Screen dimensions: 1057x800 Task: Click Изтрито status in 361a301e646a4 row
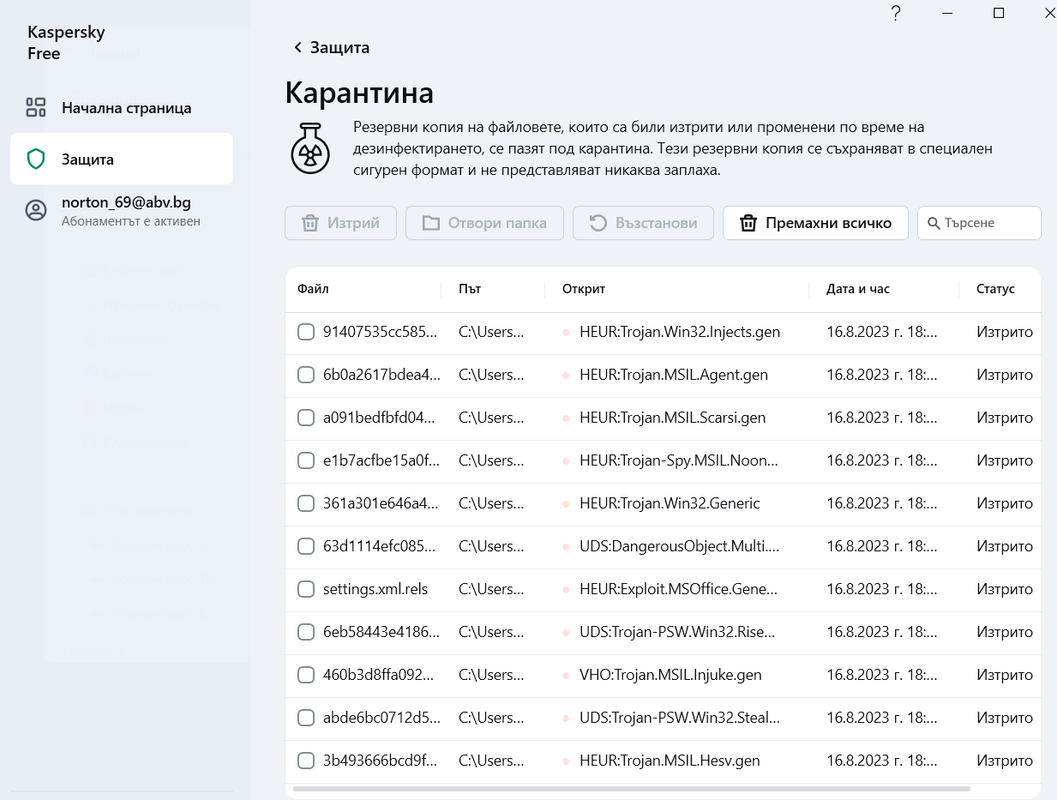pyautogui.click(x=1004, y=503)
